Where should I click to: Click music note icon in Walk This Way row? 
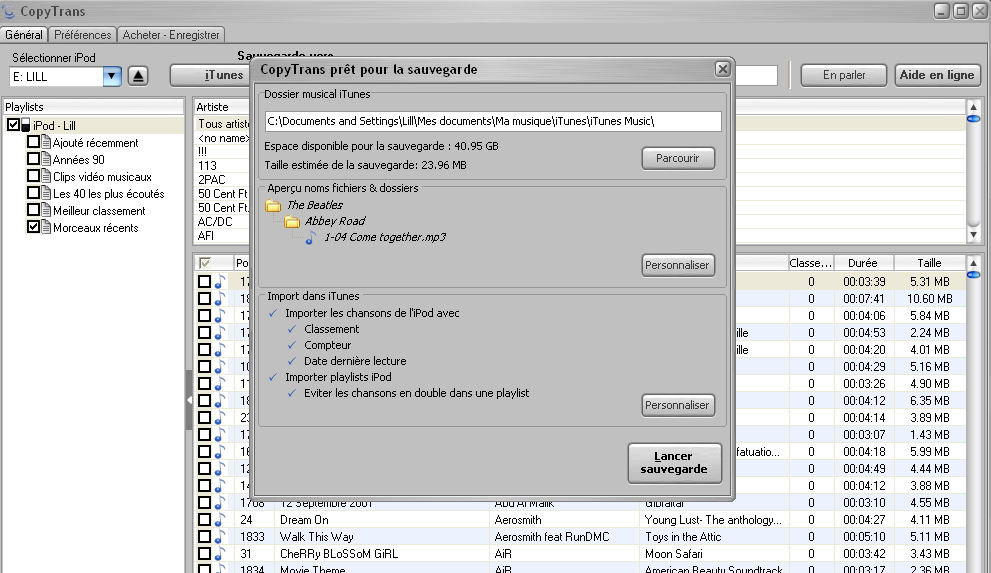[219, 537]
